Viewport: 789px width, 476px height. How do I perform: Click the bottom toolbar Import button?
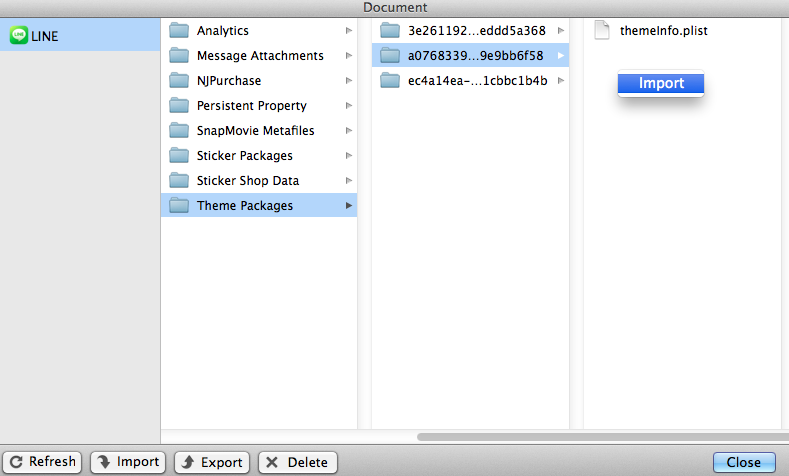tap(128, 462)
